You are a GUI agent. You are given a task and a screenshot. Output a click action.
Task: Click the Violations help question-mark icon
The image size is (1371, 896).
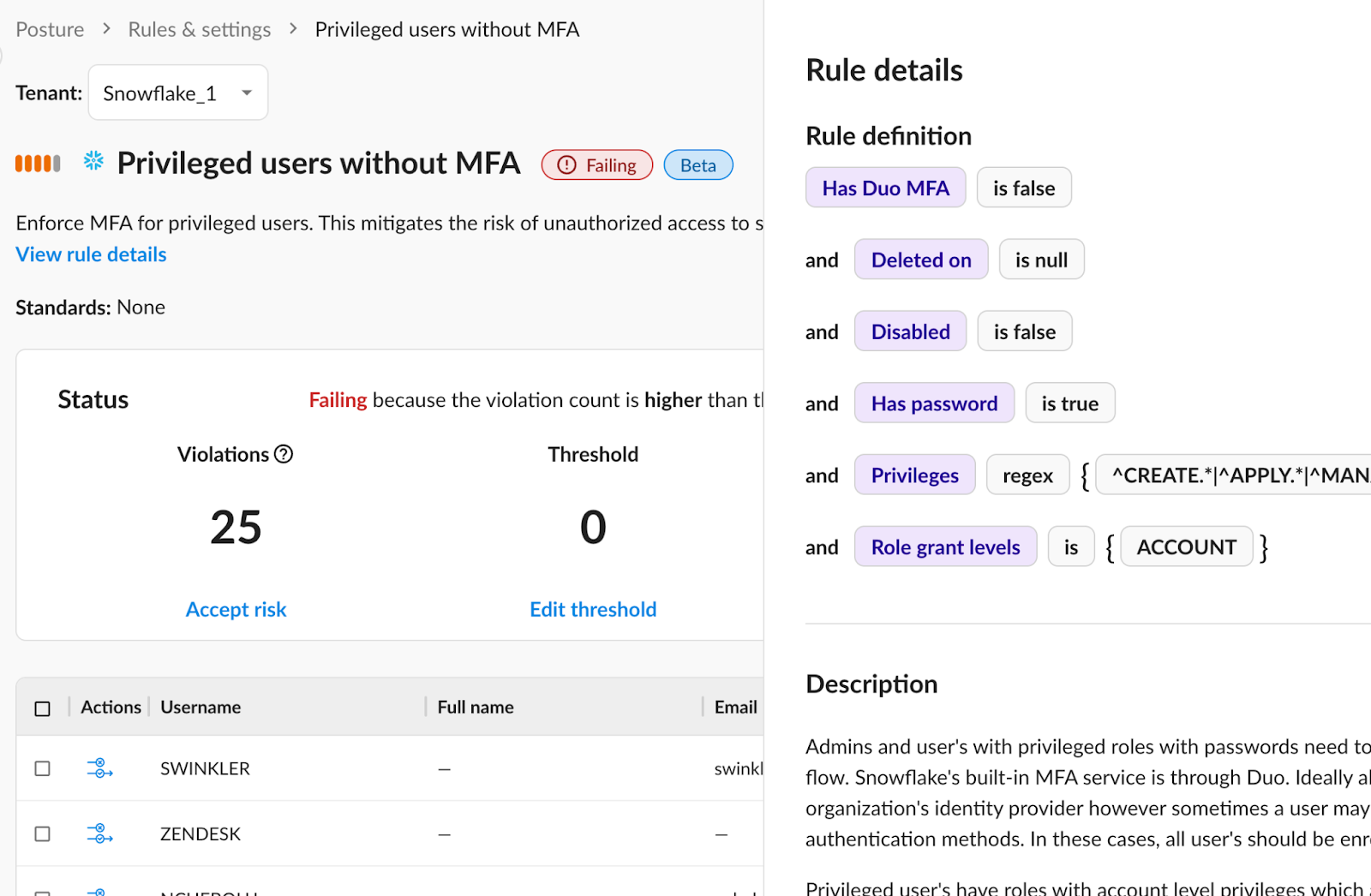pos(284,454)
